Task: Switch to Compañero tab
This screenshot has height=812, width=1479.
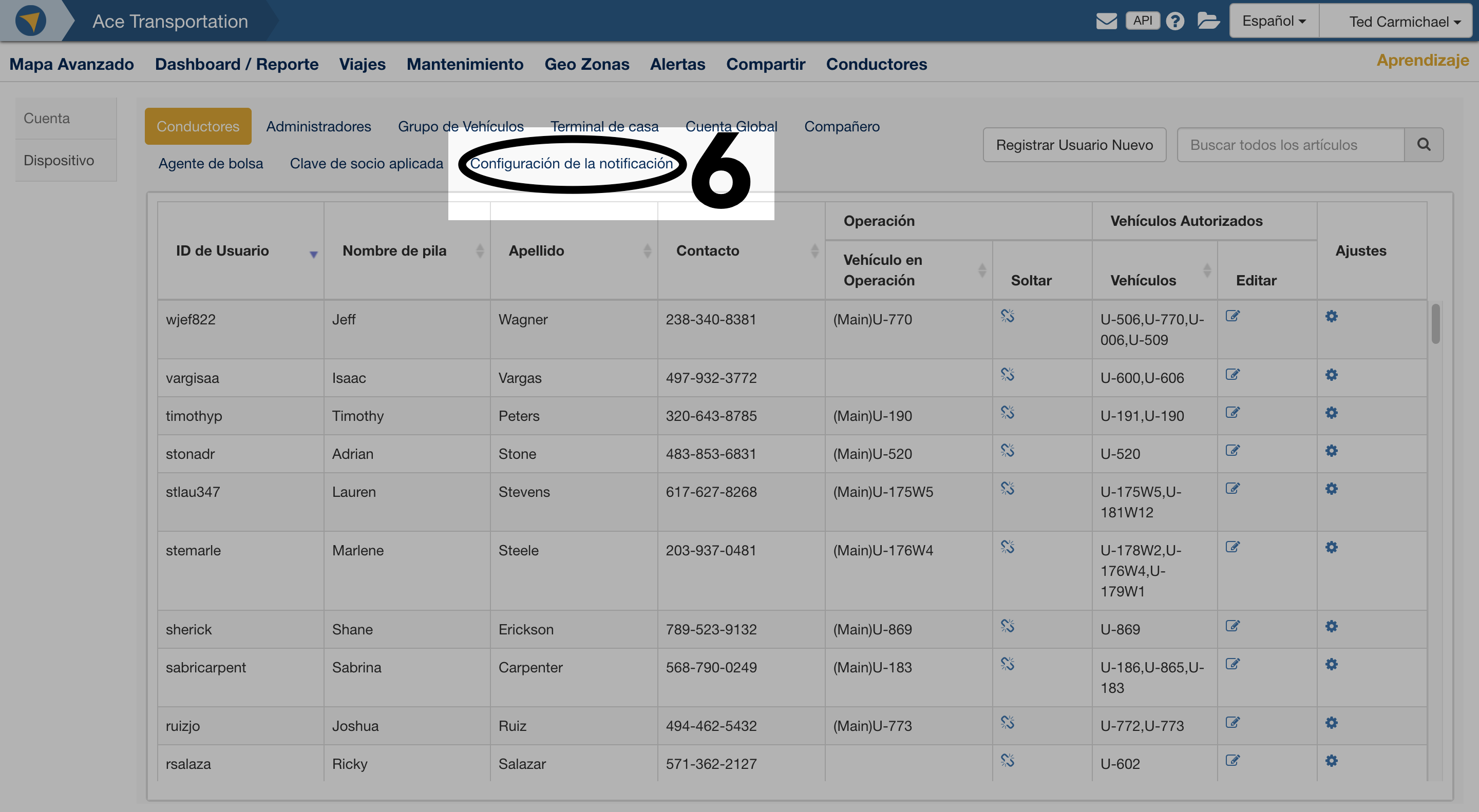Action: [842, 126]
